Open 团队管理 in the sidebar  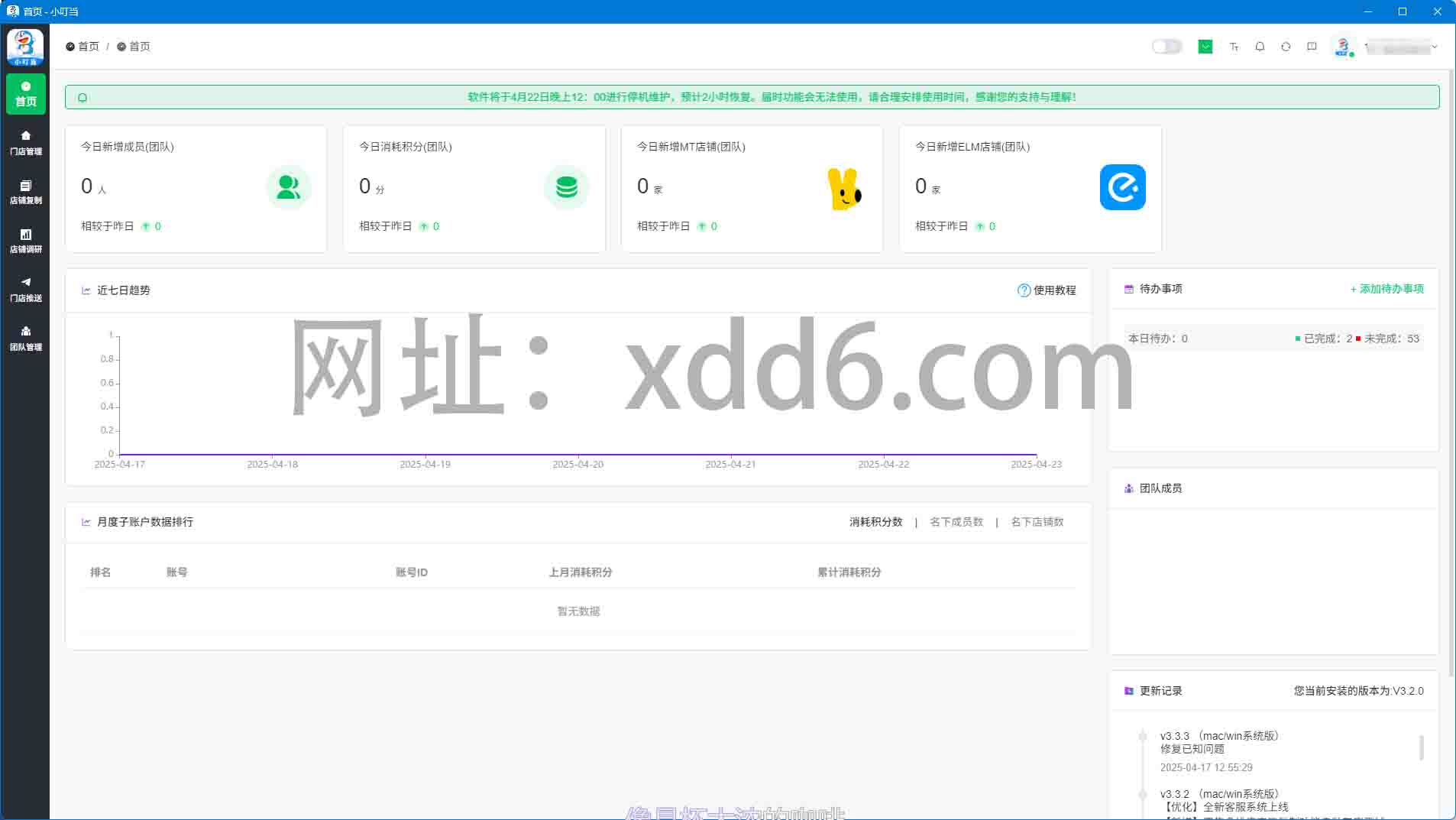point(25,339)
